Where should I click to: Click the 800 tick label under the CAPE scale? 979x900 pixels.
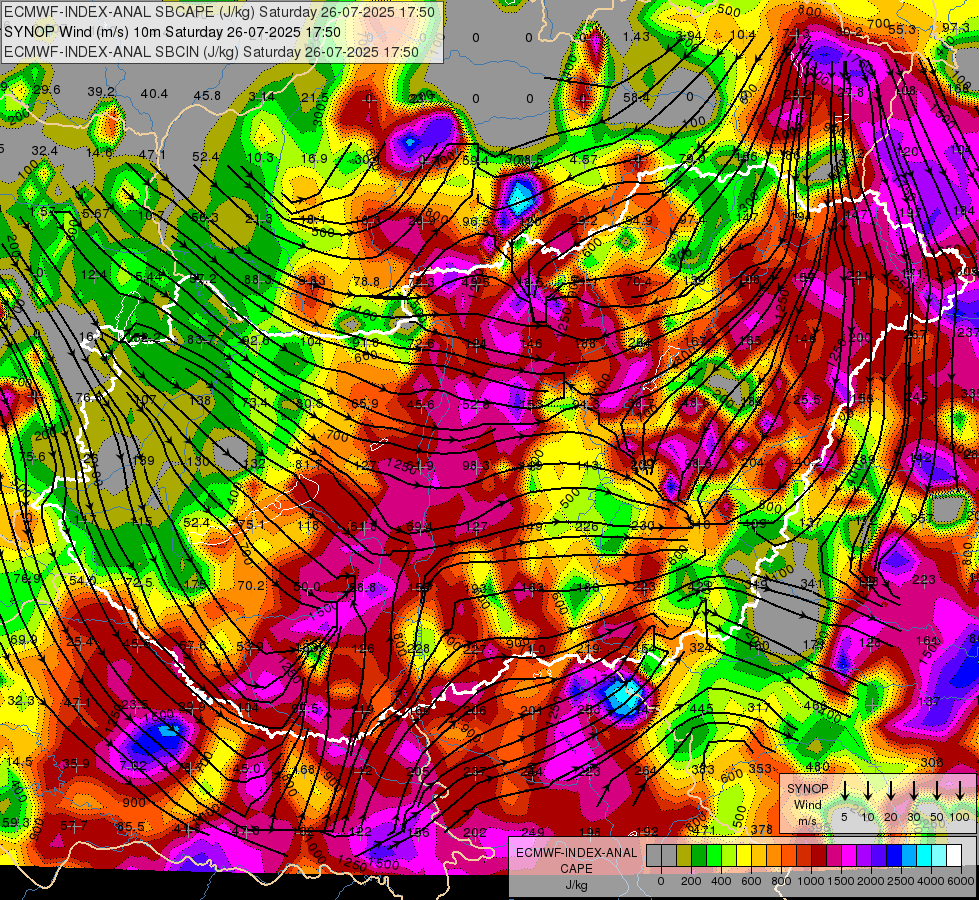coord(781,881)
